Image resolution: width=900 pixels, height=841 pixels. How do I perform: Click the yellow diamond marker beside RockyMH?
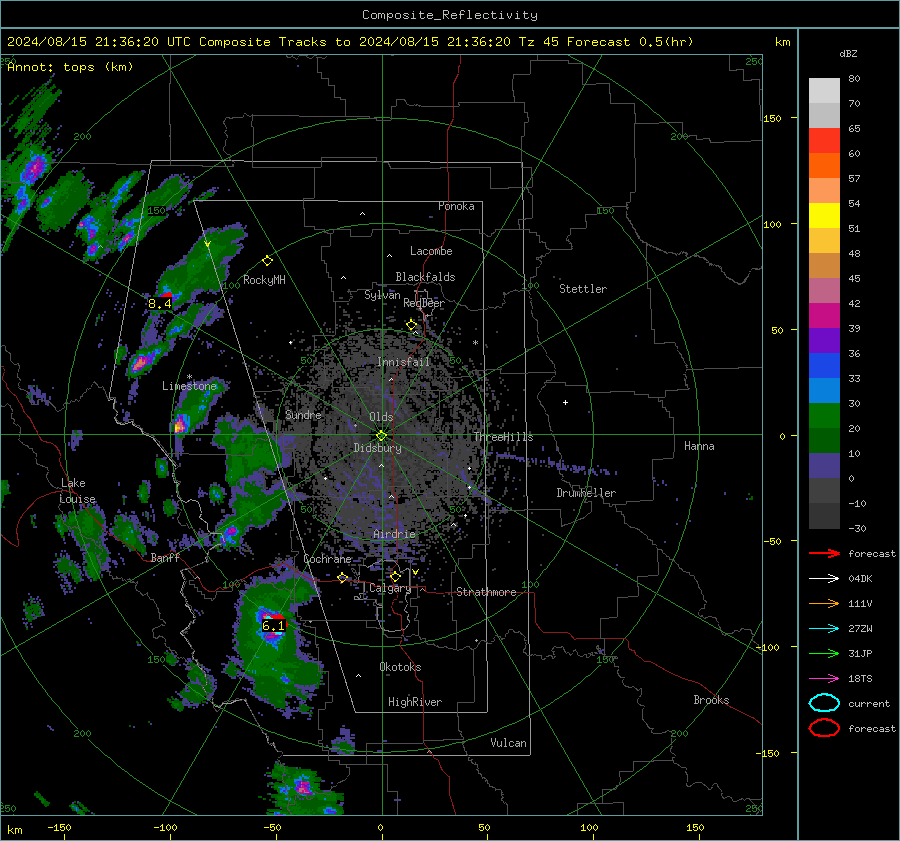coord(267,261)
